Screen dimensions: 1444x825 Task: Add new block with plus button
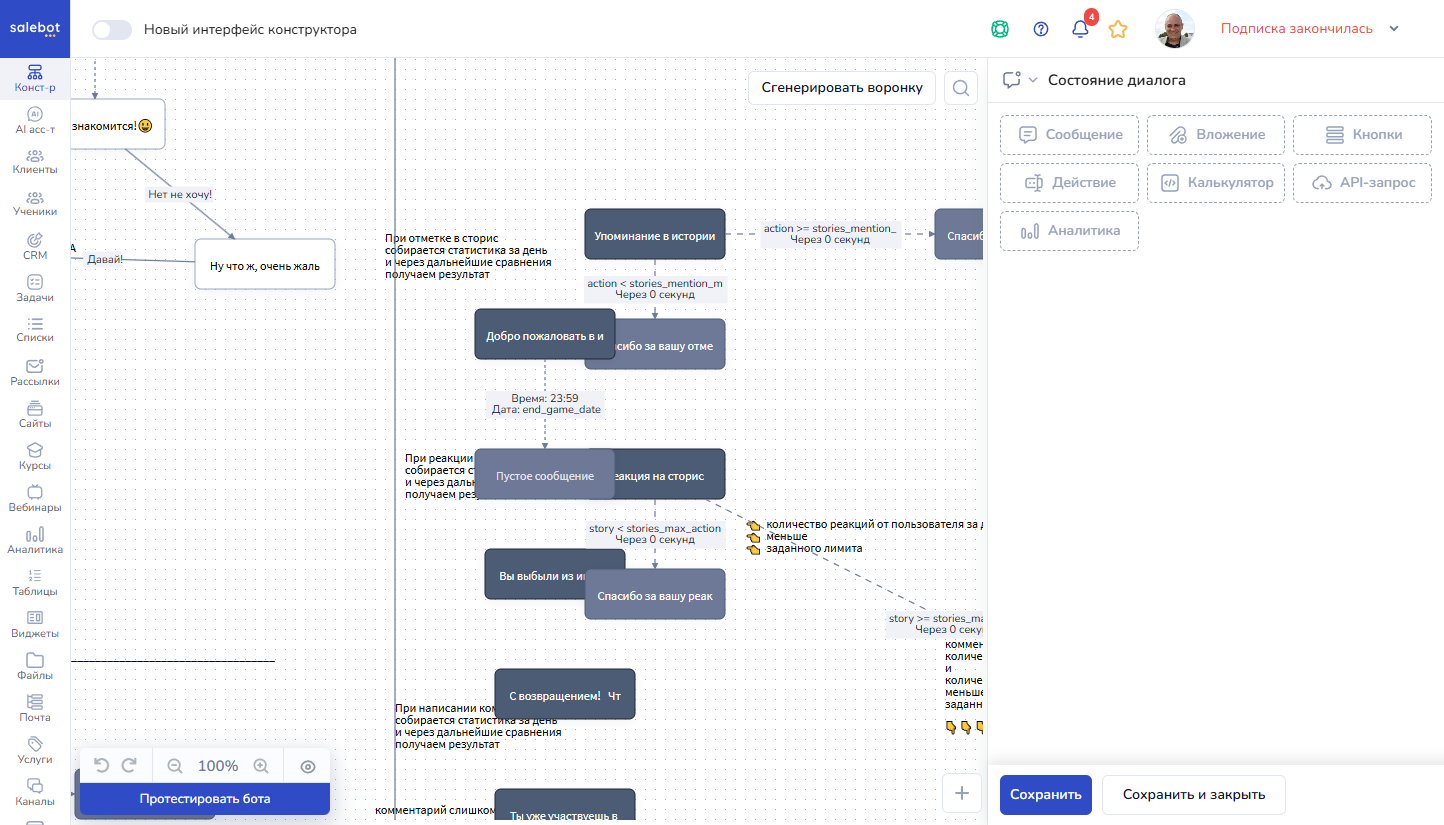point(962,793)
